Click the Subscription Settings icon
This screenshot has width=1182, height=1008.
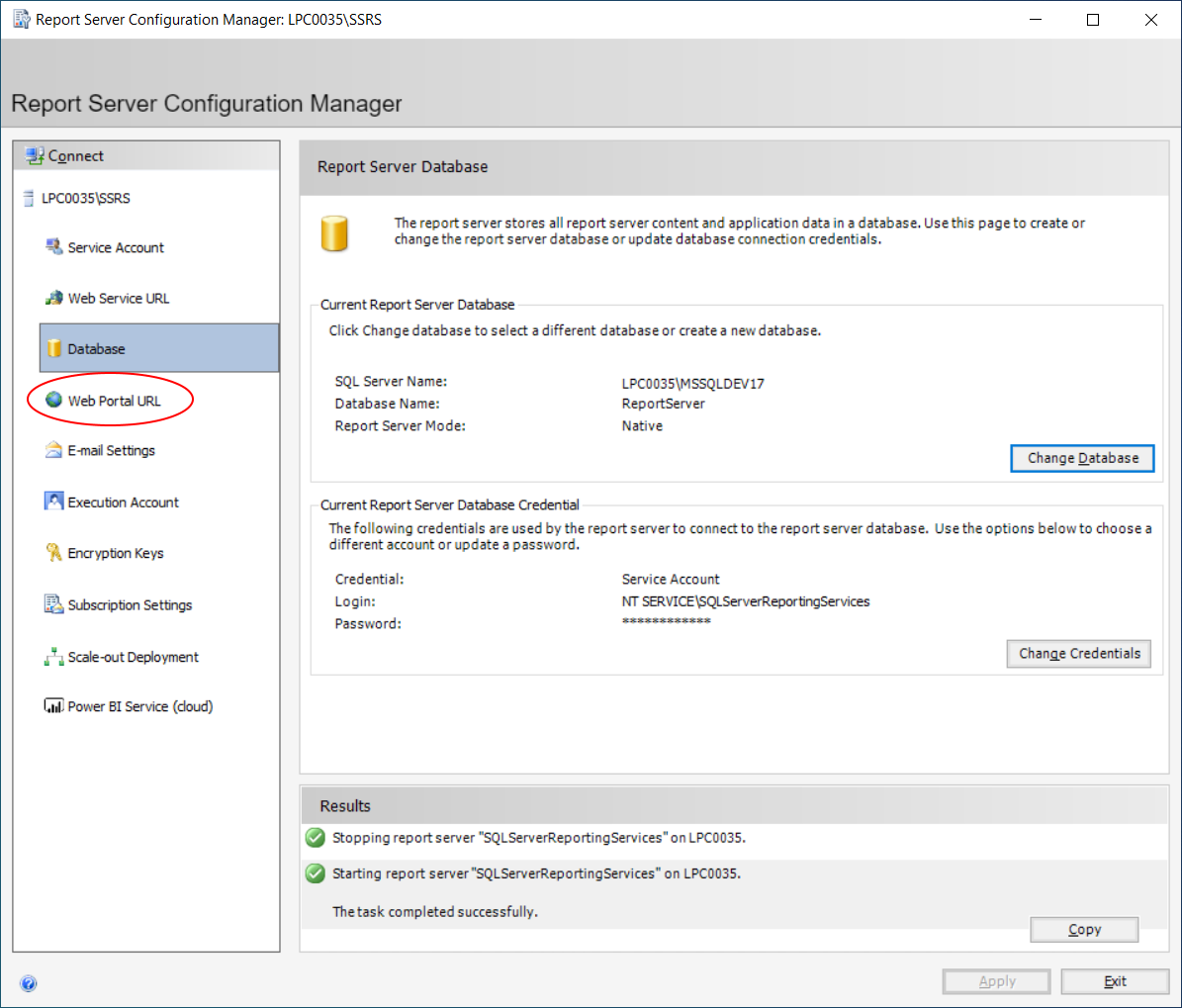click(x=53, y=604)
